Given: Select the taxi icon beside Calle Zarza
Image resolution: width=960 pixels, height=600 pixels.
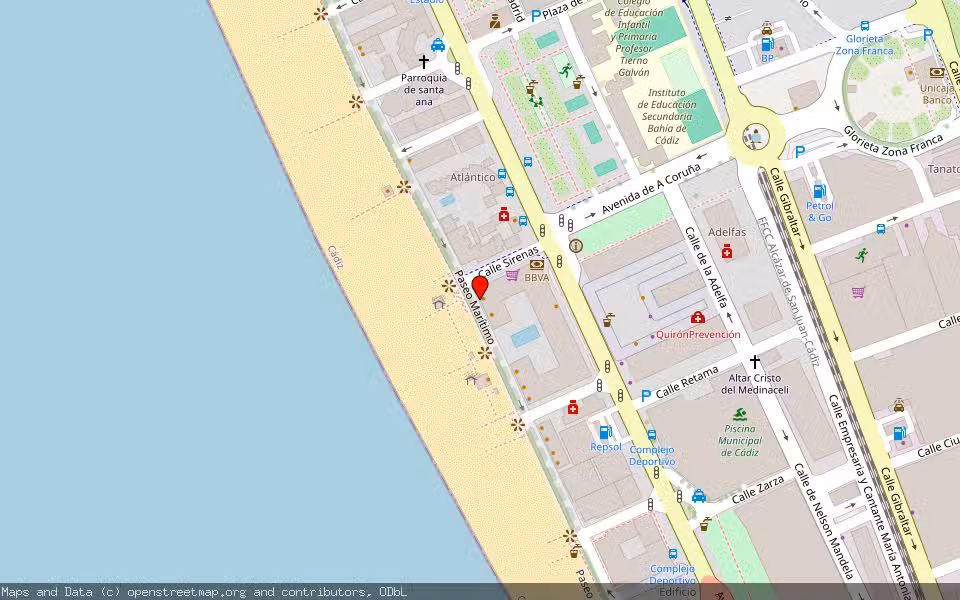Looking at the screenshot, I should tap(699, 496).
